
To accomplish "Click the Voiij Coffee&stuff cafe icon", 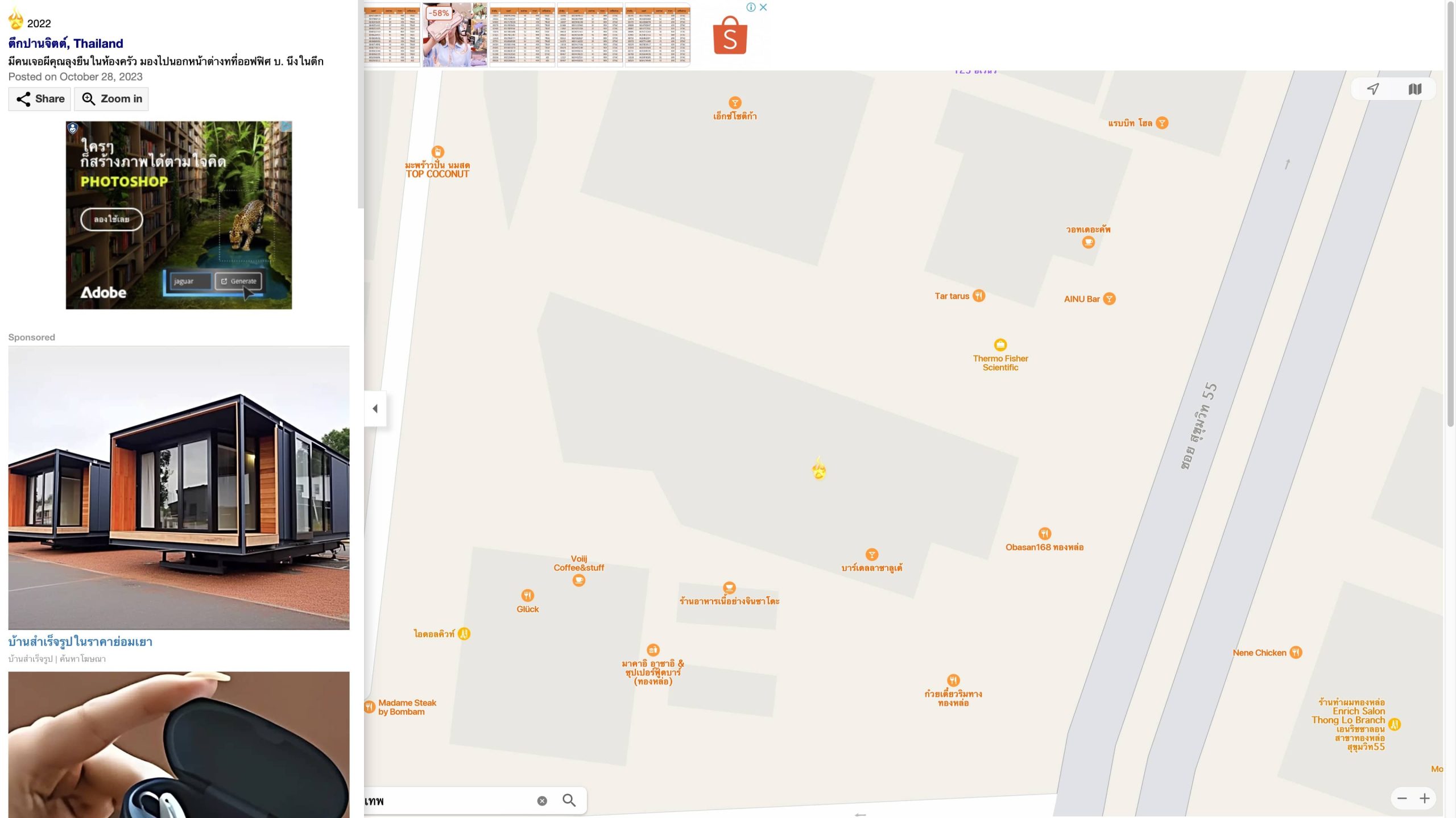I will point(578,580).
